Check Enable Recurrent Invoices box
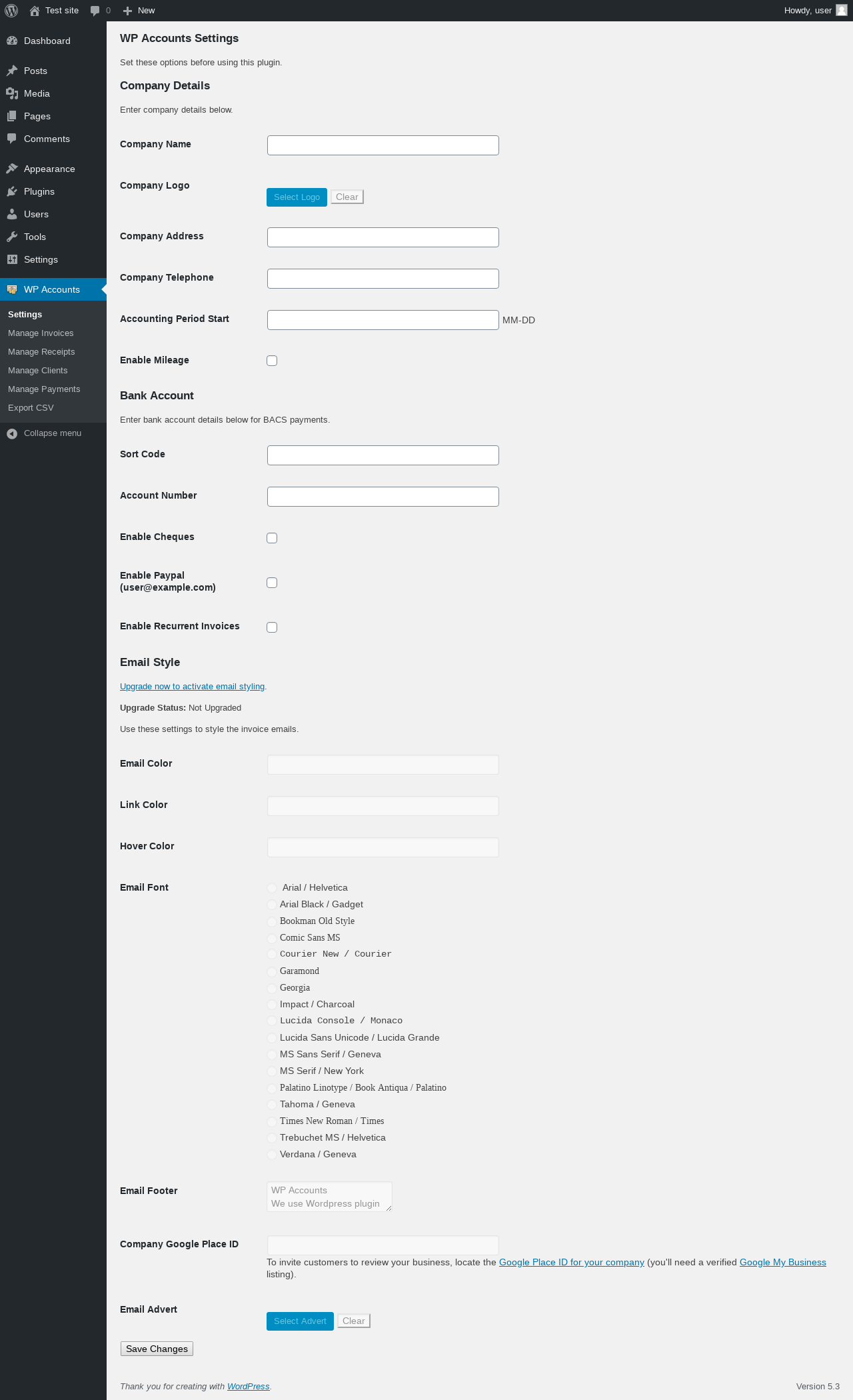The height and width of the screenshot is (1400, 853). pyautogui.click(x=272, y=627)
